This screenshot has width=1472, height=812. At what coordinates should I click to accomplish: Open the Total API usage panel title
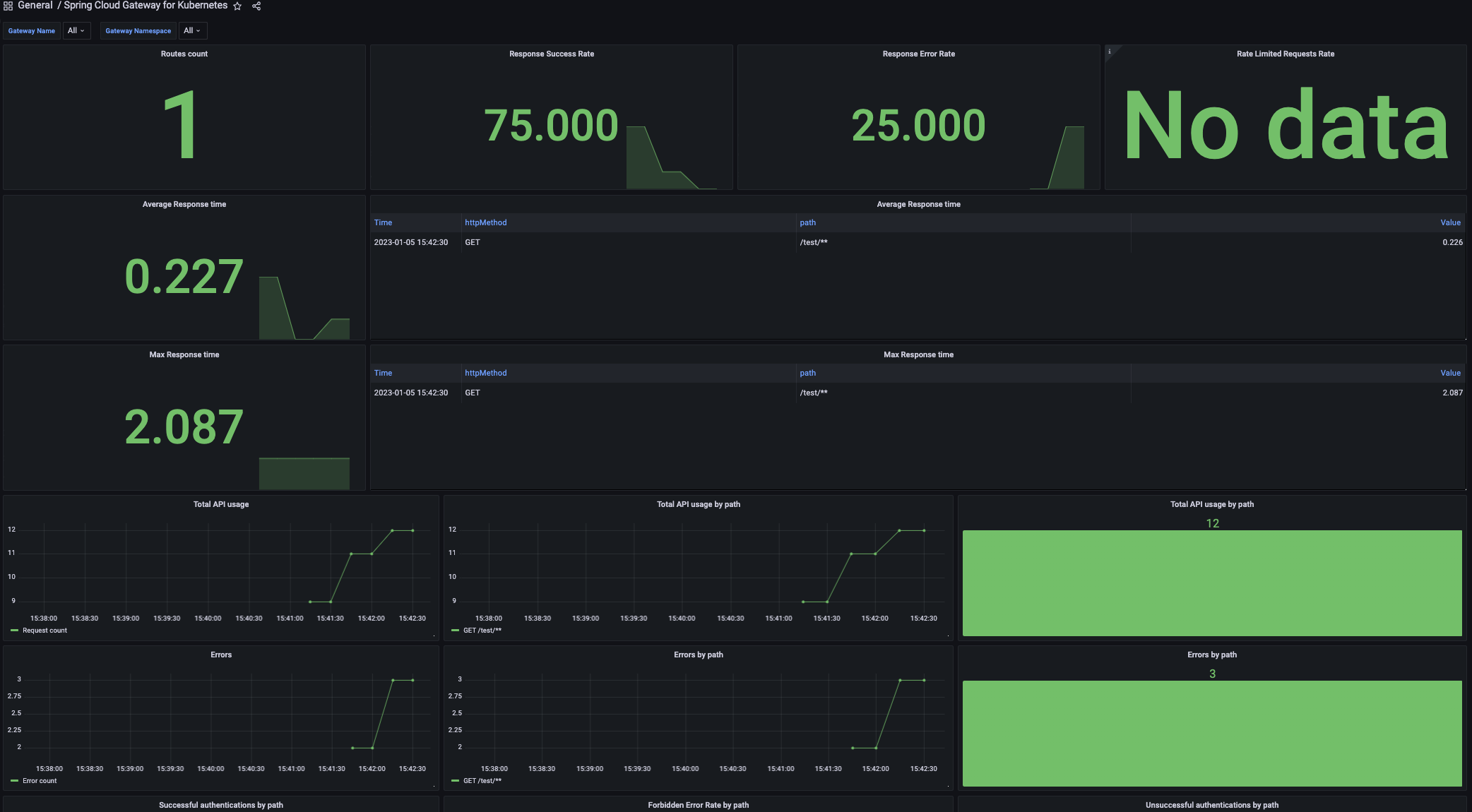click(221, 504)
